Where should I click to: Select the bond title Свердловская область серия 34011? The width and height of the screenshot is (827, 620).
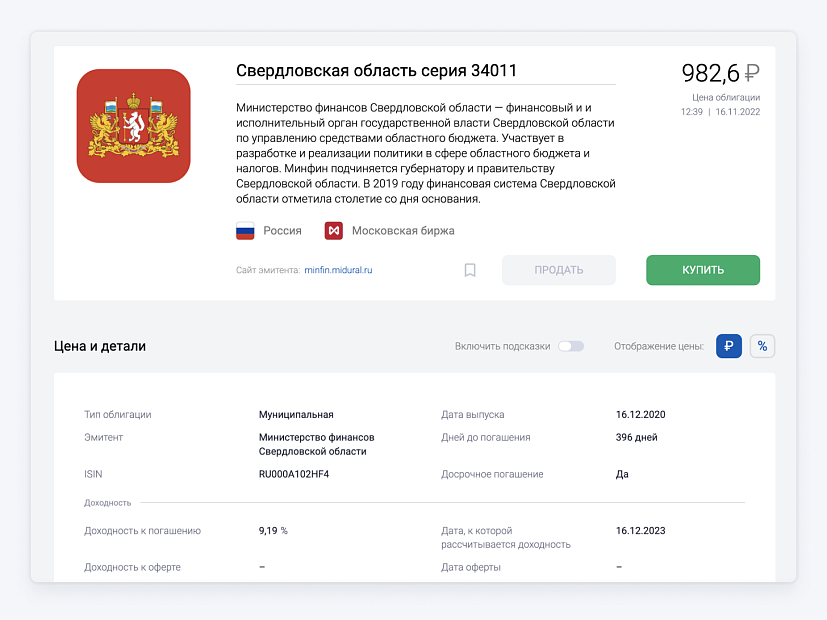pyautogui.click(x=376, y=71)
